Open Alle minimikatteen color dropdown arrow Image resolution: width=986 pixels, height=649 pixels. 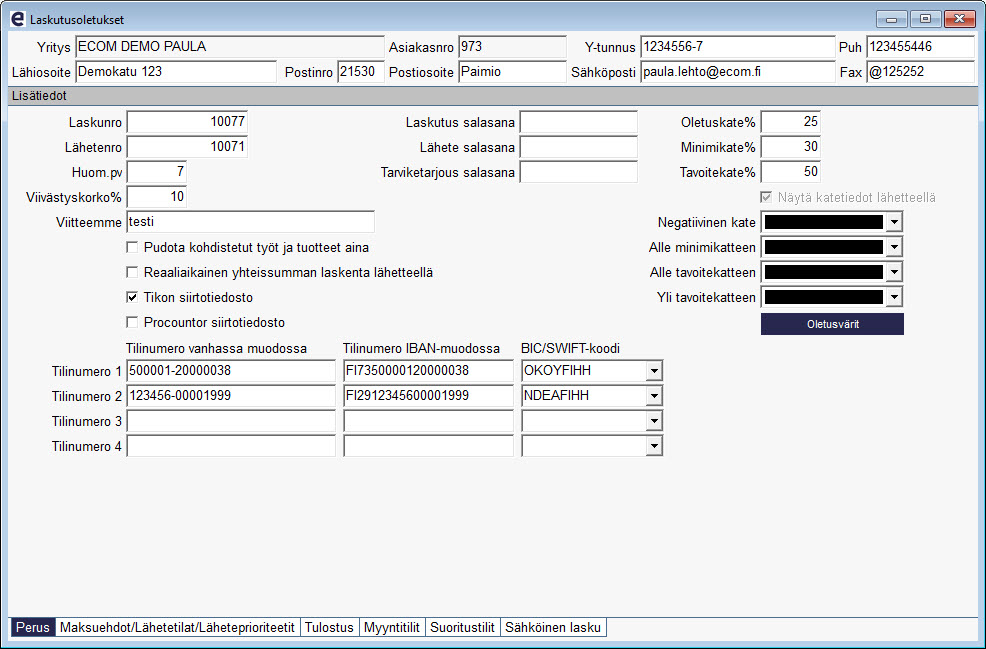894,247
